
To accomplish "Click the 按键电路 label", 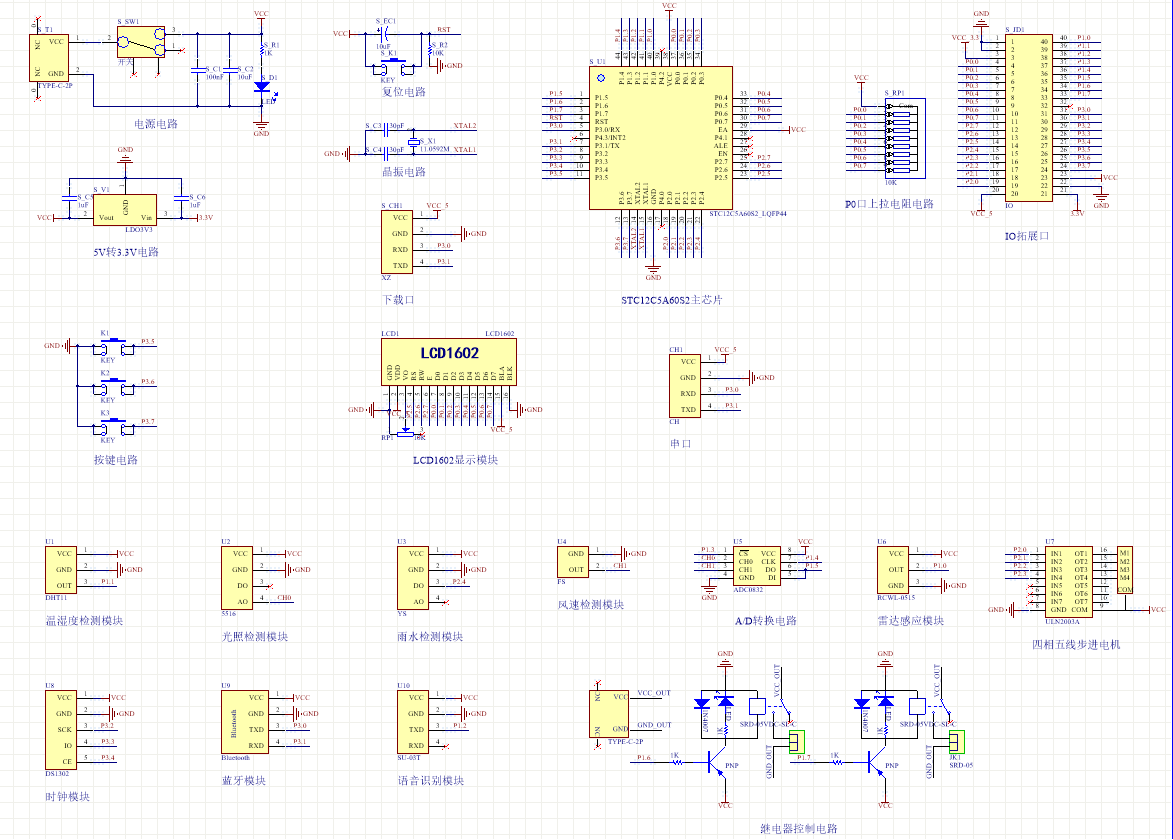I will click(115, 460).
